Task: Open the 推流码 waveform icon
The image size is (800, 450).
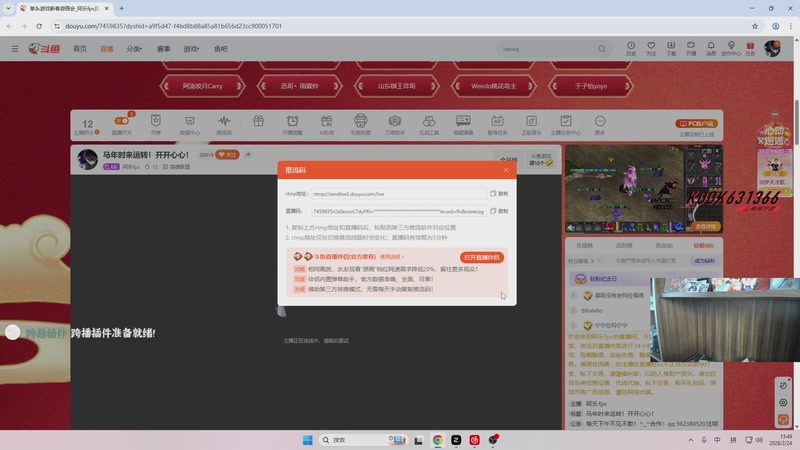Action: tap(224, 124)
